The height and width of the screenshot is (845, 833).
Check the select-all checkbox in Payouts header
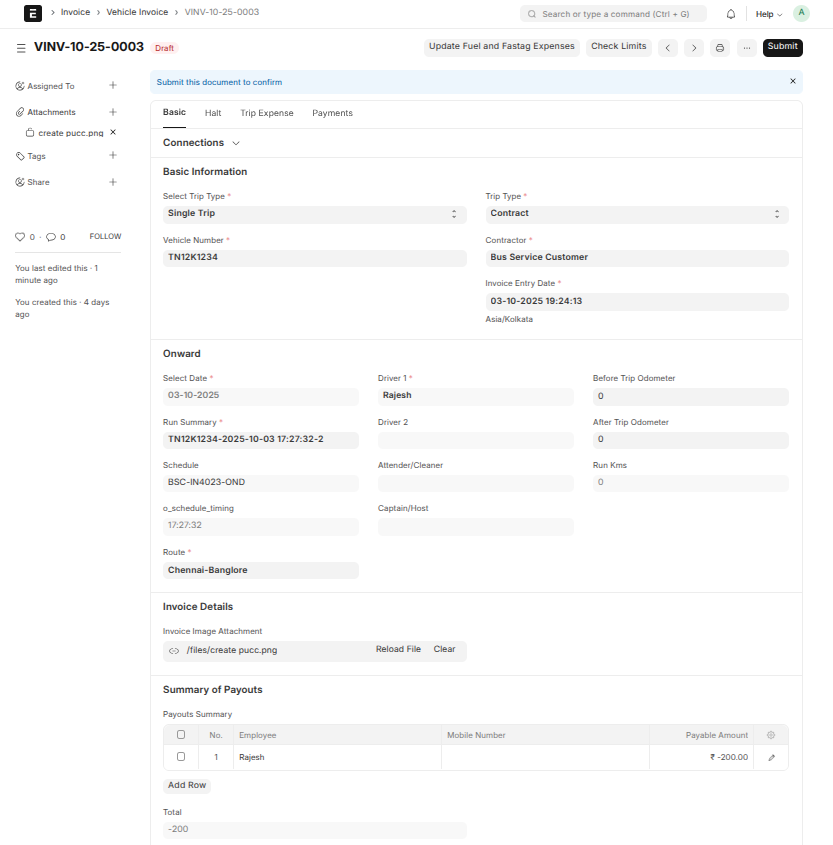click(x=181, y=735)
